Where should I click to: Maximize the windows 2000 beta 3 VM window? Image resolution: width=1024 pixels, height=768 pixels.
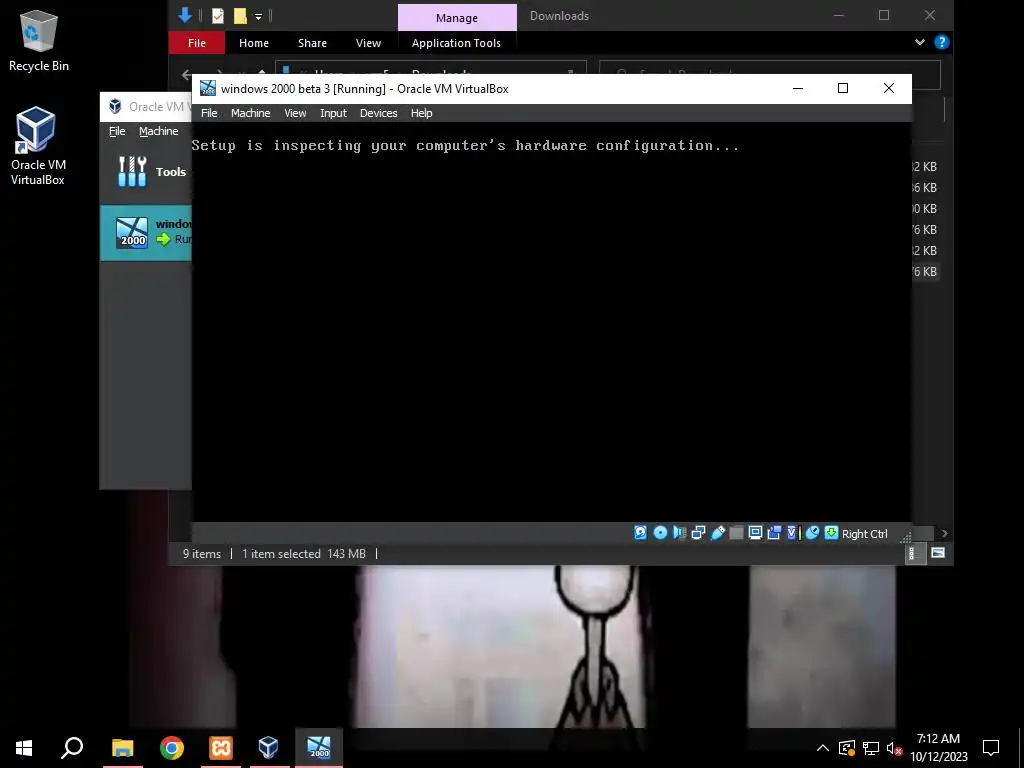843,88
